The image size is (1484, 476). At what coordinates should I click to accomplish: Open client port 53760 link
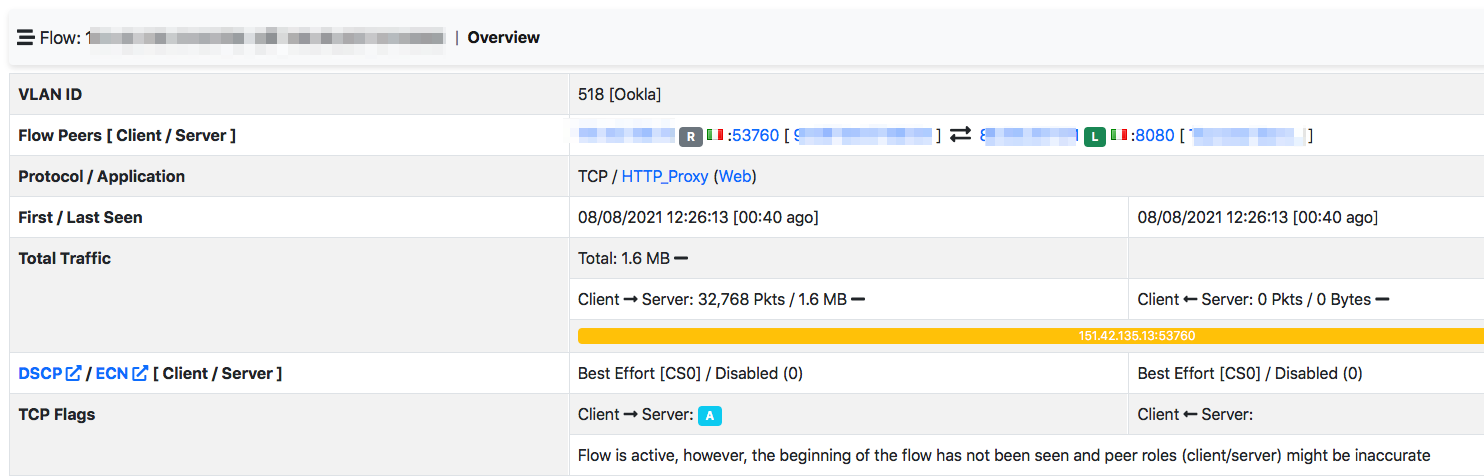(755, 135)
